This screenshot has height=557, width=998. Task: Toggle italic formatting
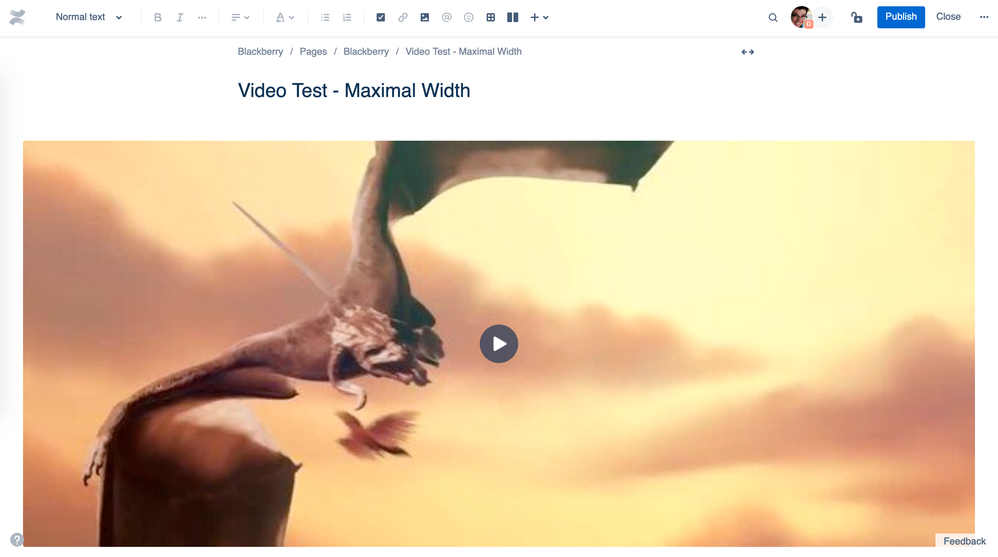click(x=179, y=17)
